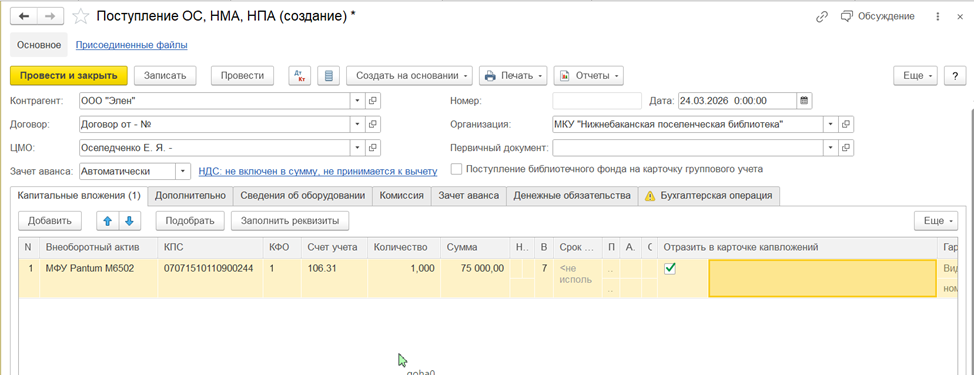The image size is (974, 375).
Task: Switch to Дополнительно tab
Action: click(190, 196)
